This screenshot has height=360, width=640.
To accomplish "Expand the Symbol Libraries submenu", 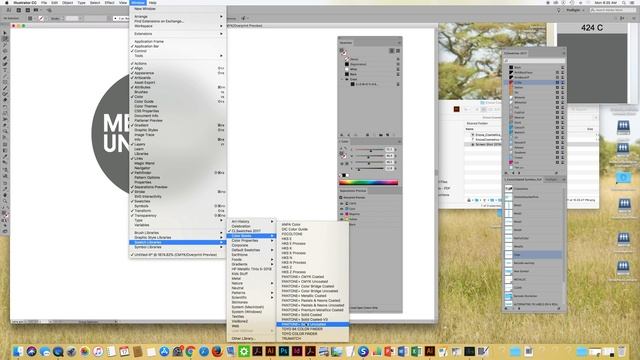I will tap(178, 247).
